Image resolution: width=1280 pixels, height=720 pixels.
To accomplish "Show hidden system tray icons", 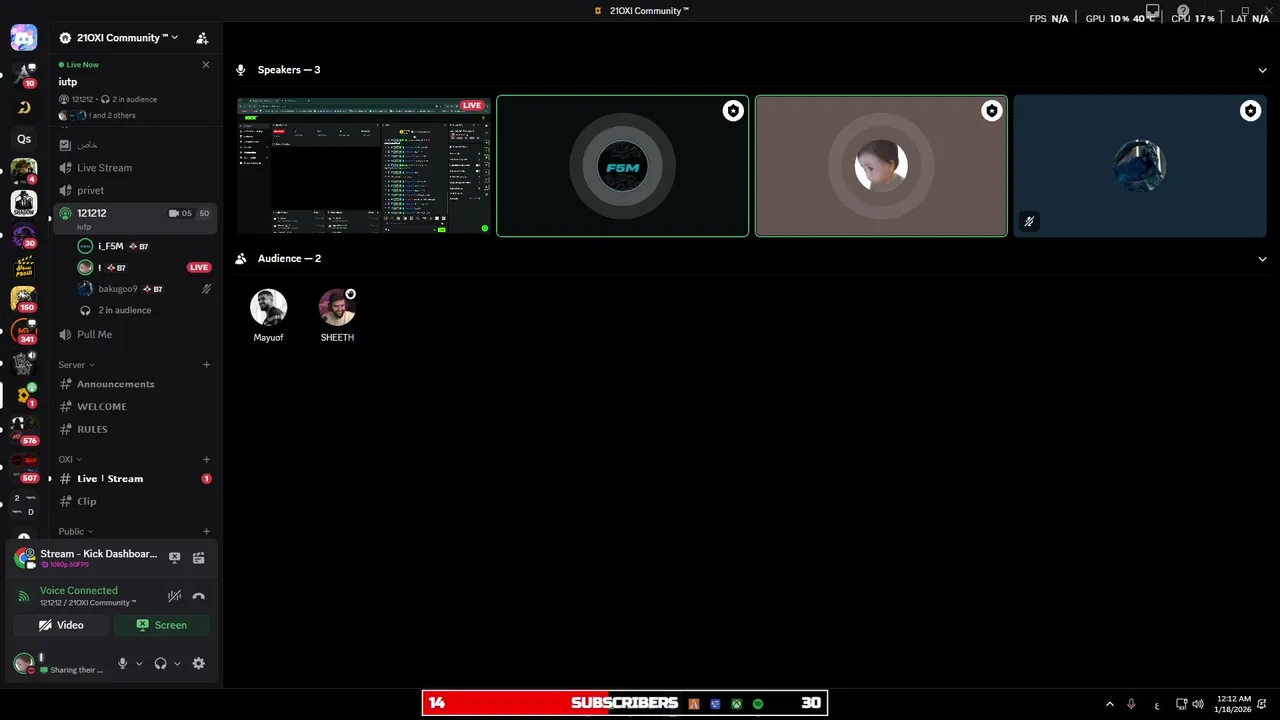I will tap(1109, 704).
